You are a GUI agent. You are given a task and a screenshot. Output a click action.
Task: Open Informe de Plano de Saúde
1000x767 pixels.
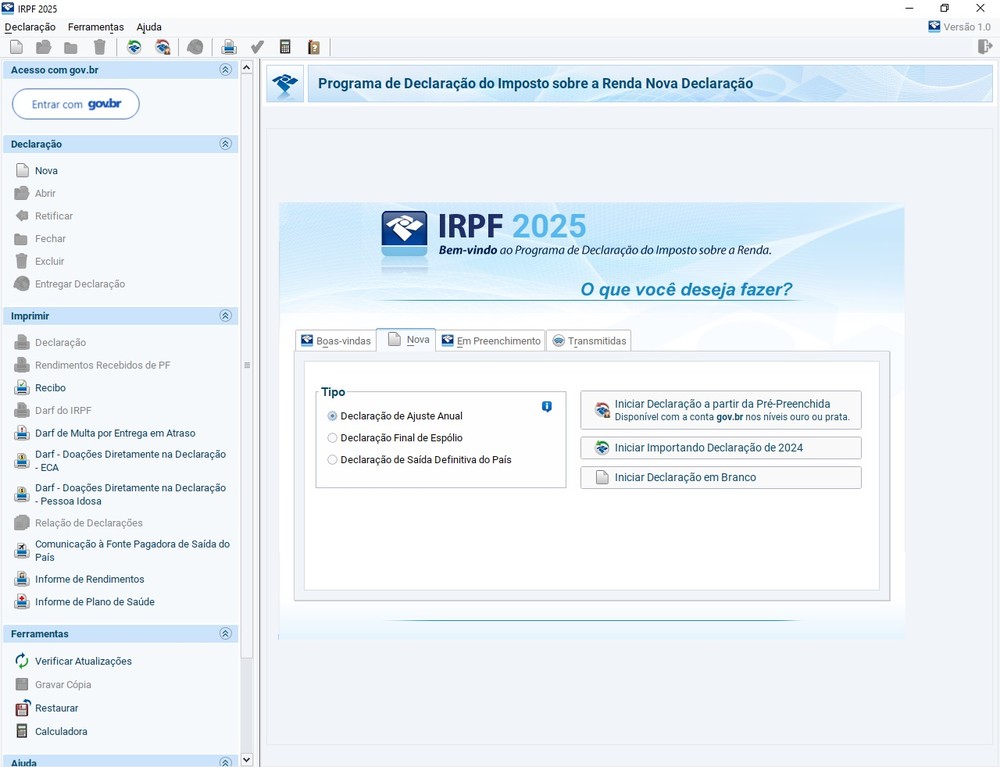click(x=94, y=602)
